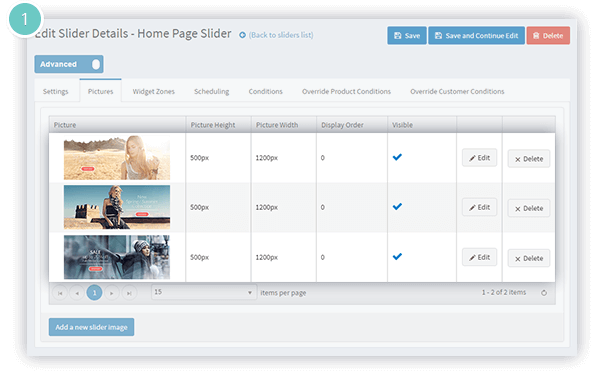Open Override Customer Conditions tab
The height and width of the screenshot is (374, 600).
tap(457, 91)
